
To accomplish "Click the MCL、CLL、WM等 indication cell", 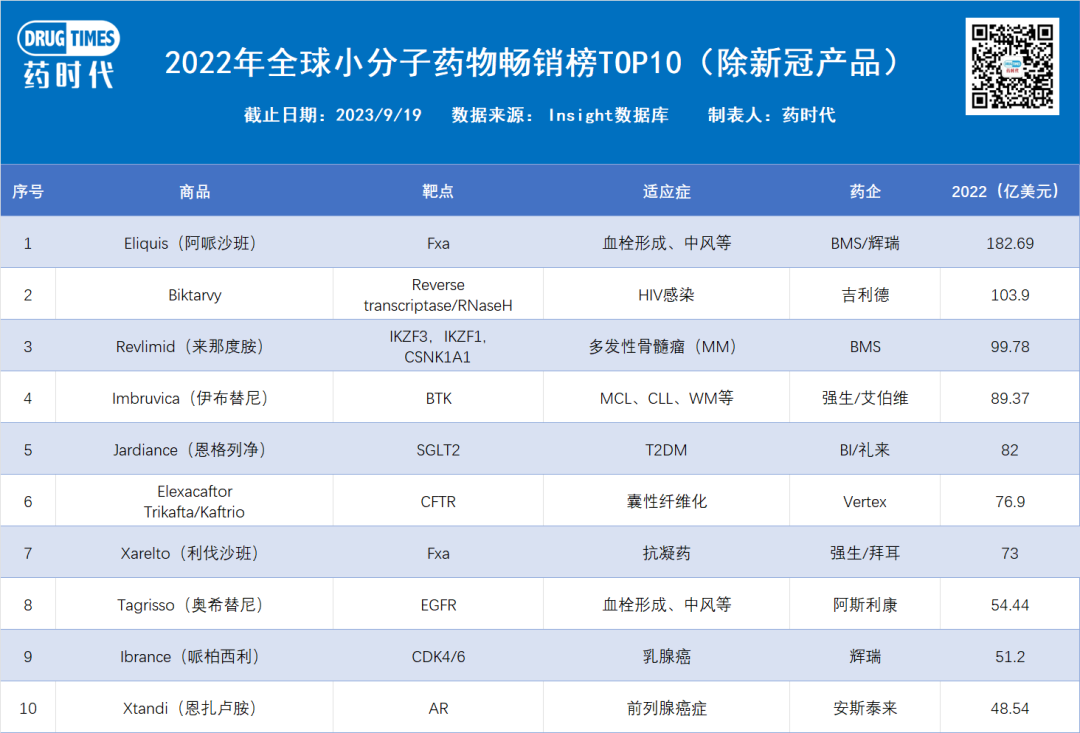I will tap(666, 398).
